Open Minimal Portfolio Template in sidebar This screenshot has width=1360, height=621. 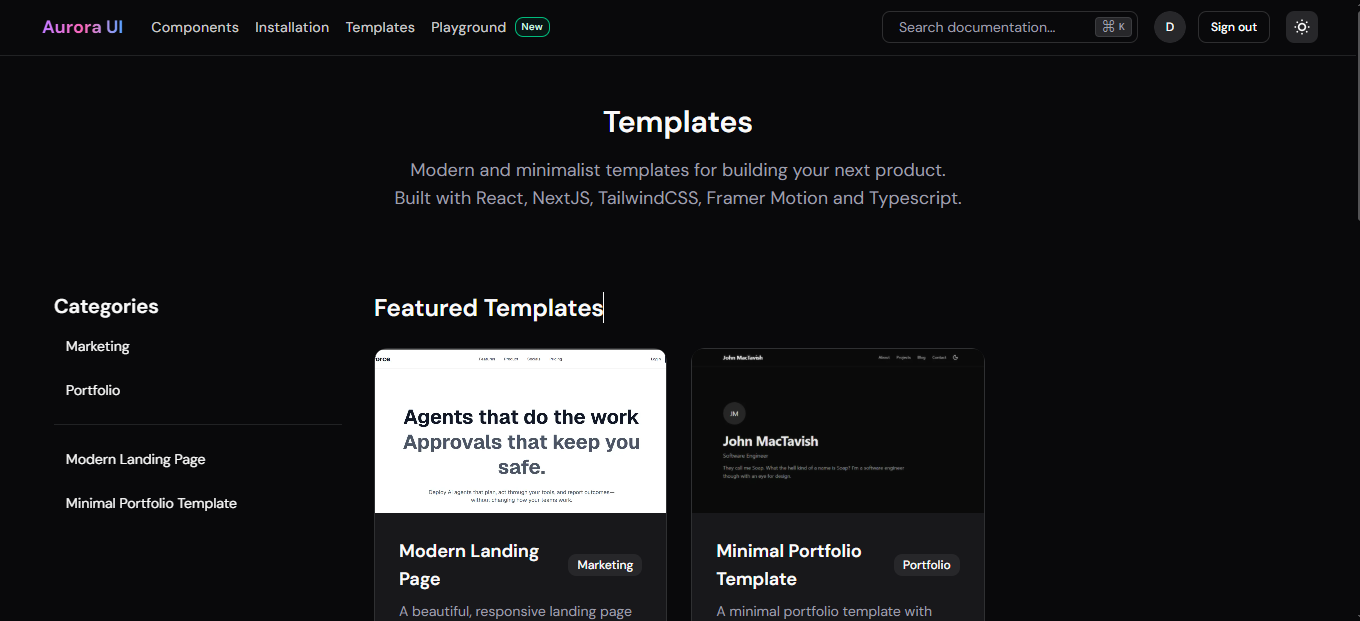point(151,503)
